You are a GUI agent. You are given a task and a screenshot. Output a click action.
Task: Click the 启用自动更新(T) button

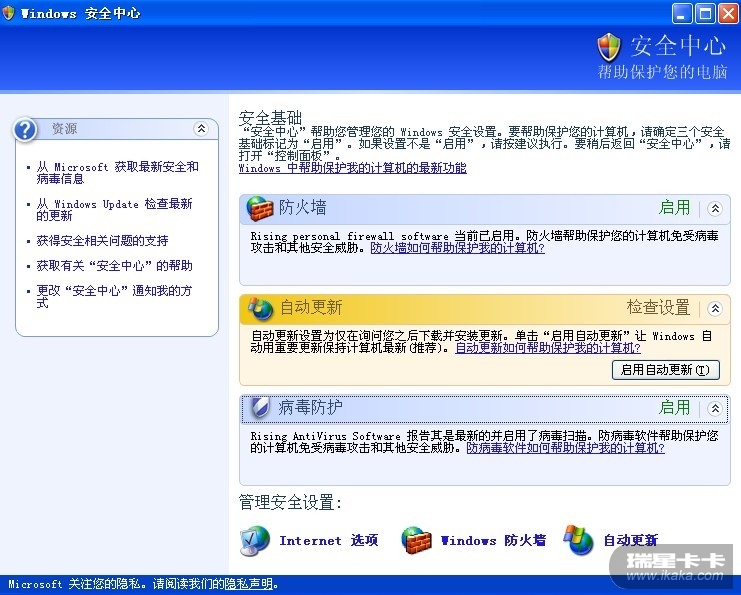tap(665, 370)
